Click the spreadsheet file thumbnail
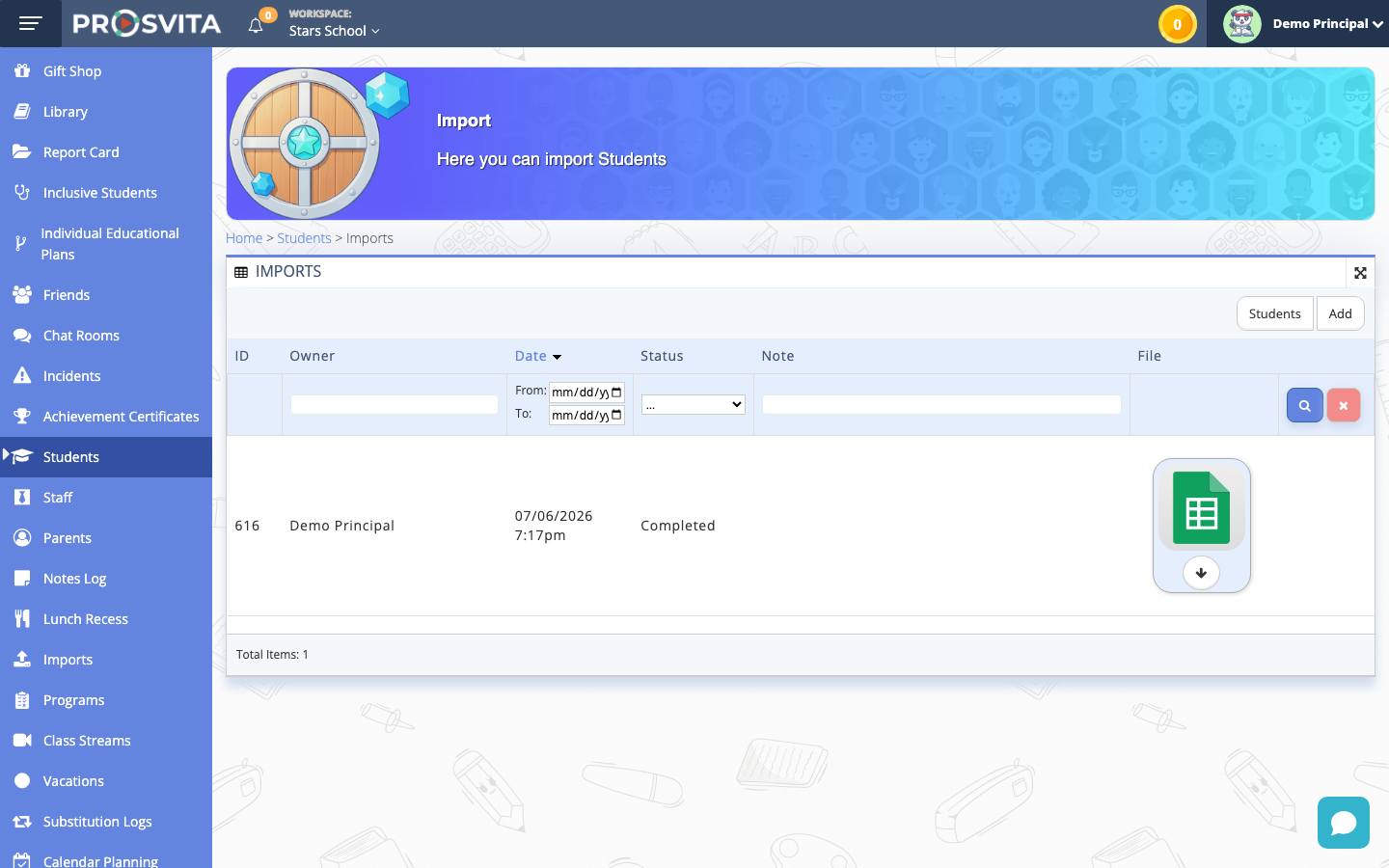The height and width of the screenshot is (868, 1389). [1201, 507]
